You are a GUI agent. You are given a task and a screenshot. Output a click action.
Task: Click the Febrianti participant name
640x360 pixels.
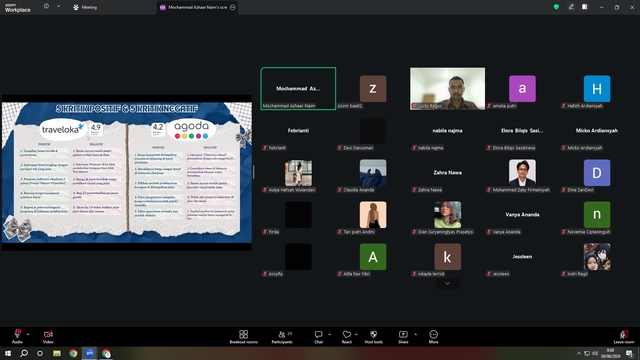298,131
